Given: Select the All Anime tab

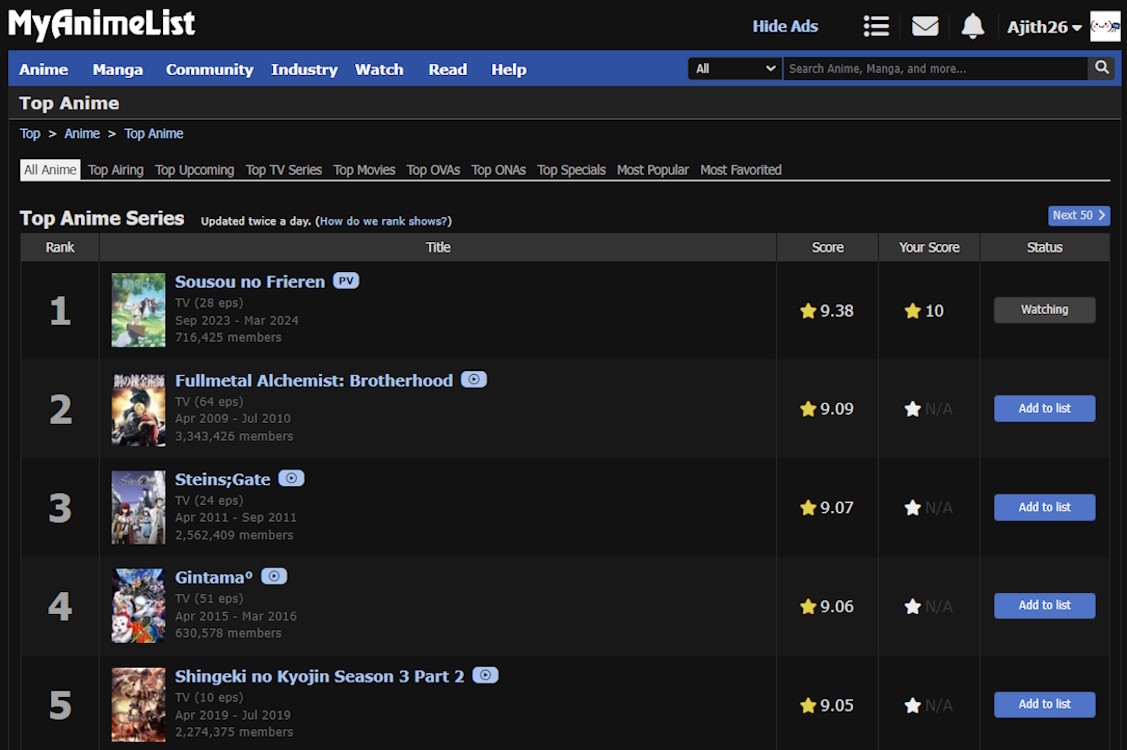Looking at the screenshot, I should point(50,170).
